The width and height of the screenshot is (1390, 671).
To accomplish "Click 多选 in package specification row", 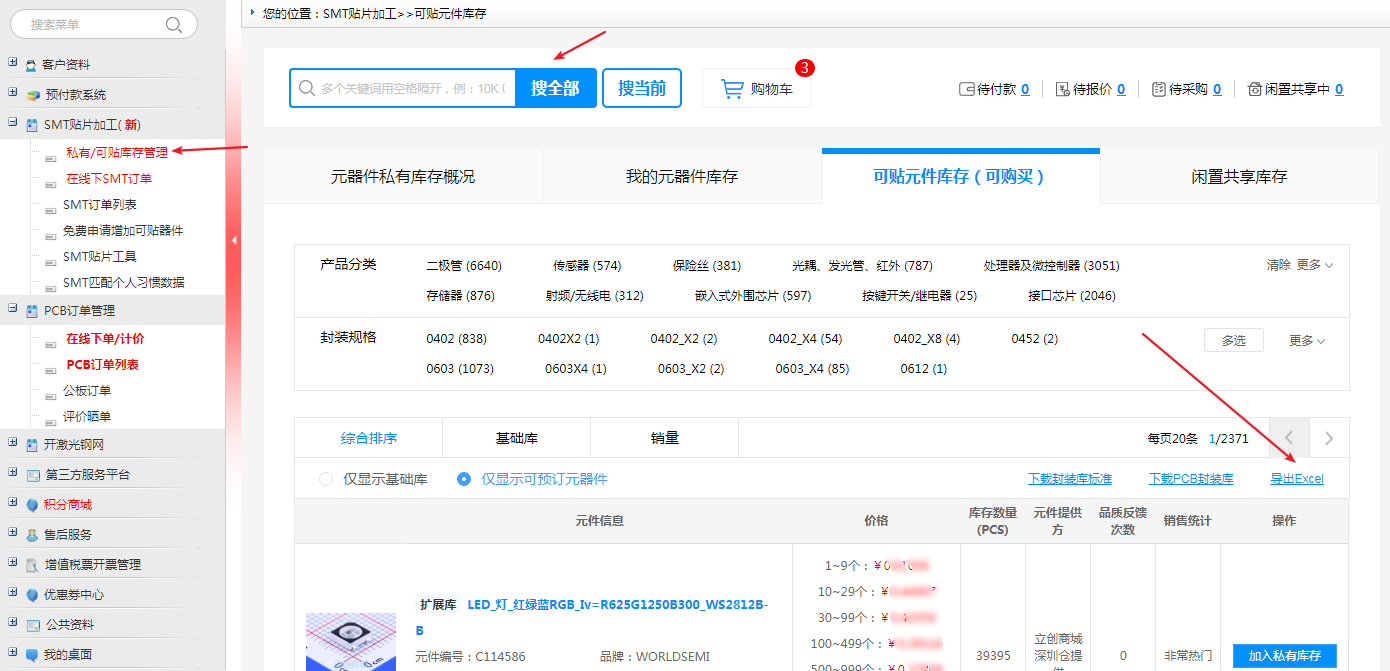I will pos(1233,341).
